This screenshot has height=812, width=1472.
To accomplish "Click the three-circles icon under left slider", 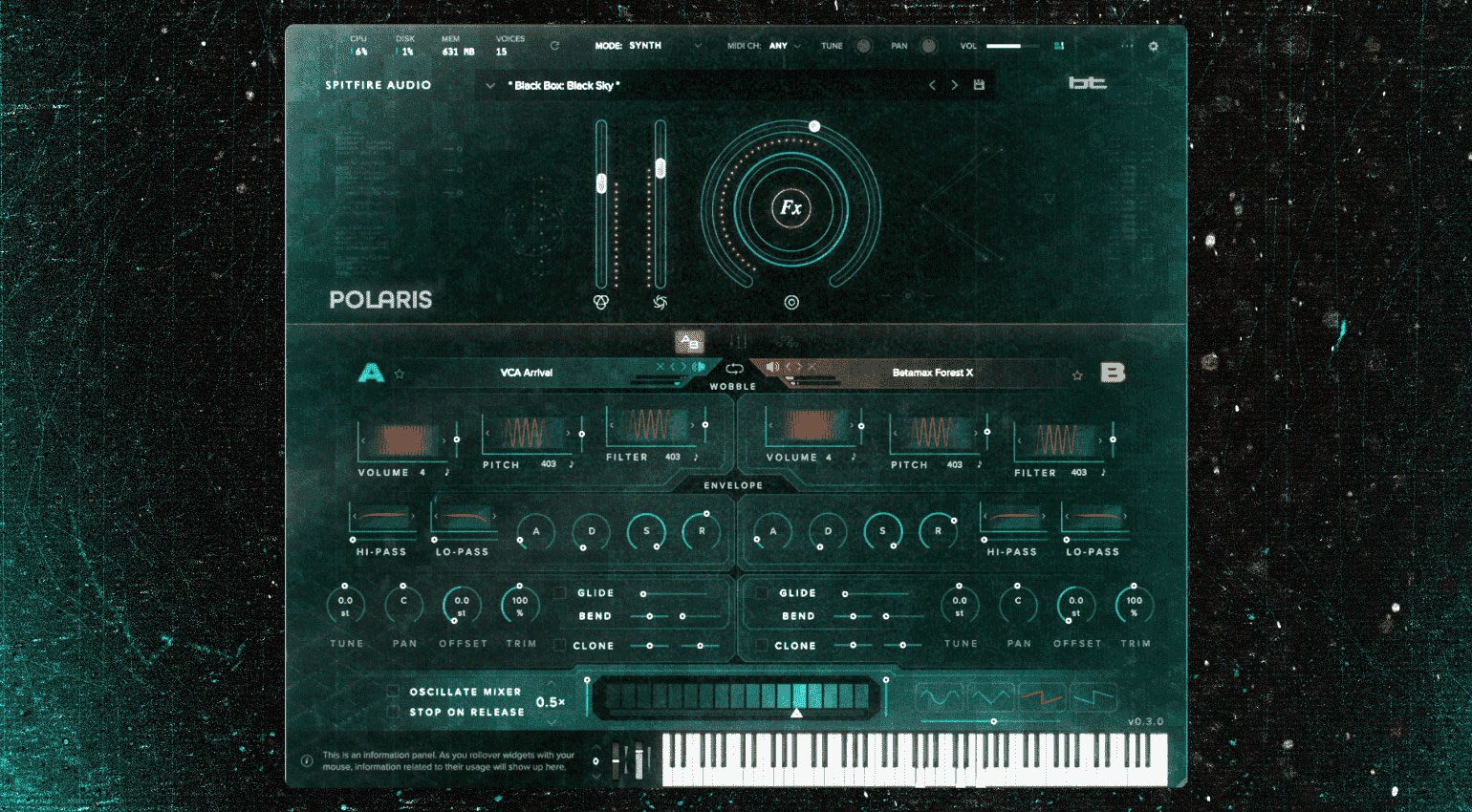I will (601, 303).
